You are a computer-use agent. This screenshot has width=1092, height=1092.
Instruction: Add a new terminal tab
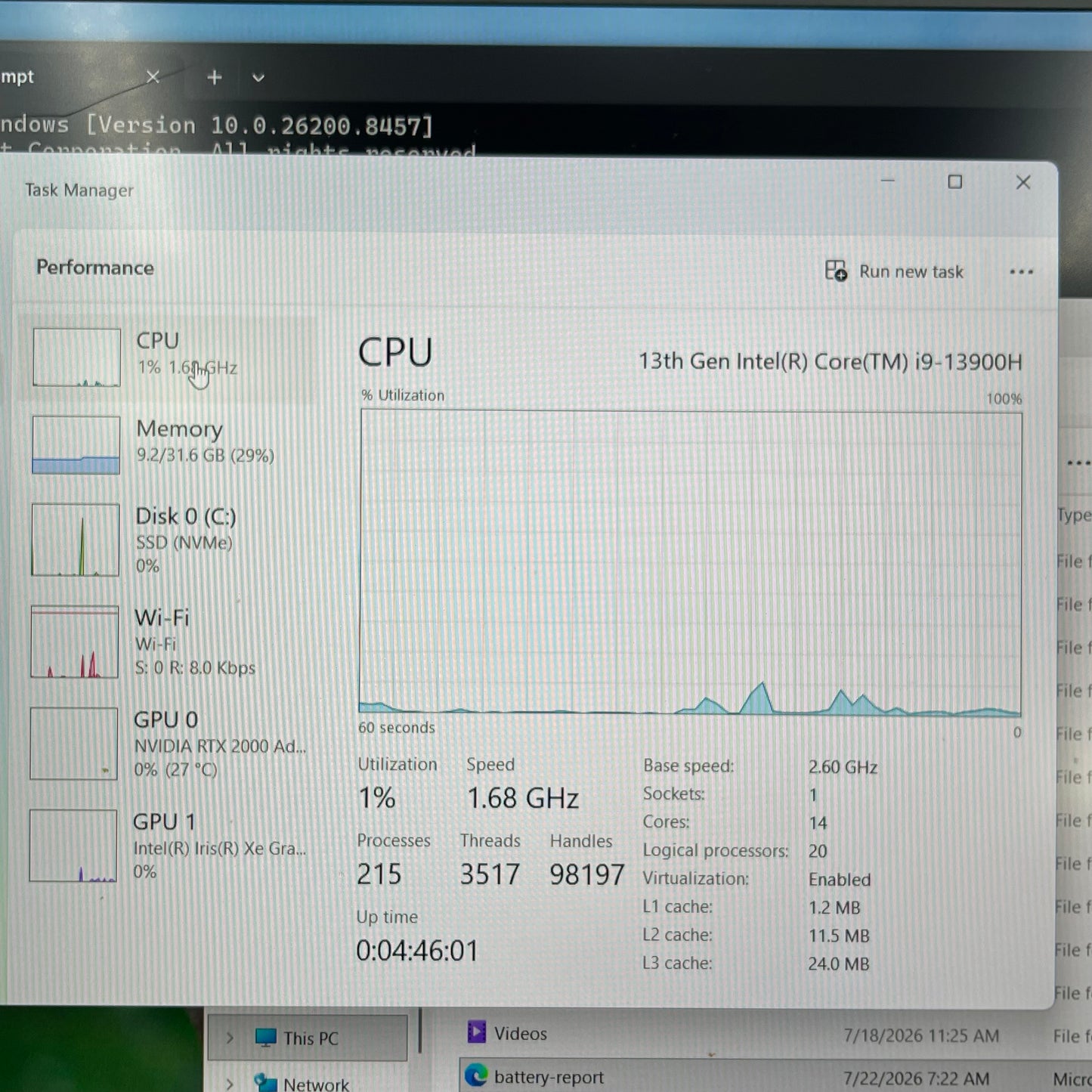click(x=215, y=77)
